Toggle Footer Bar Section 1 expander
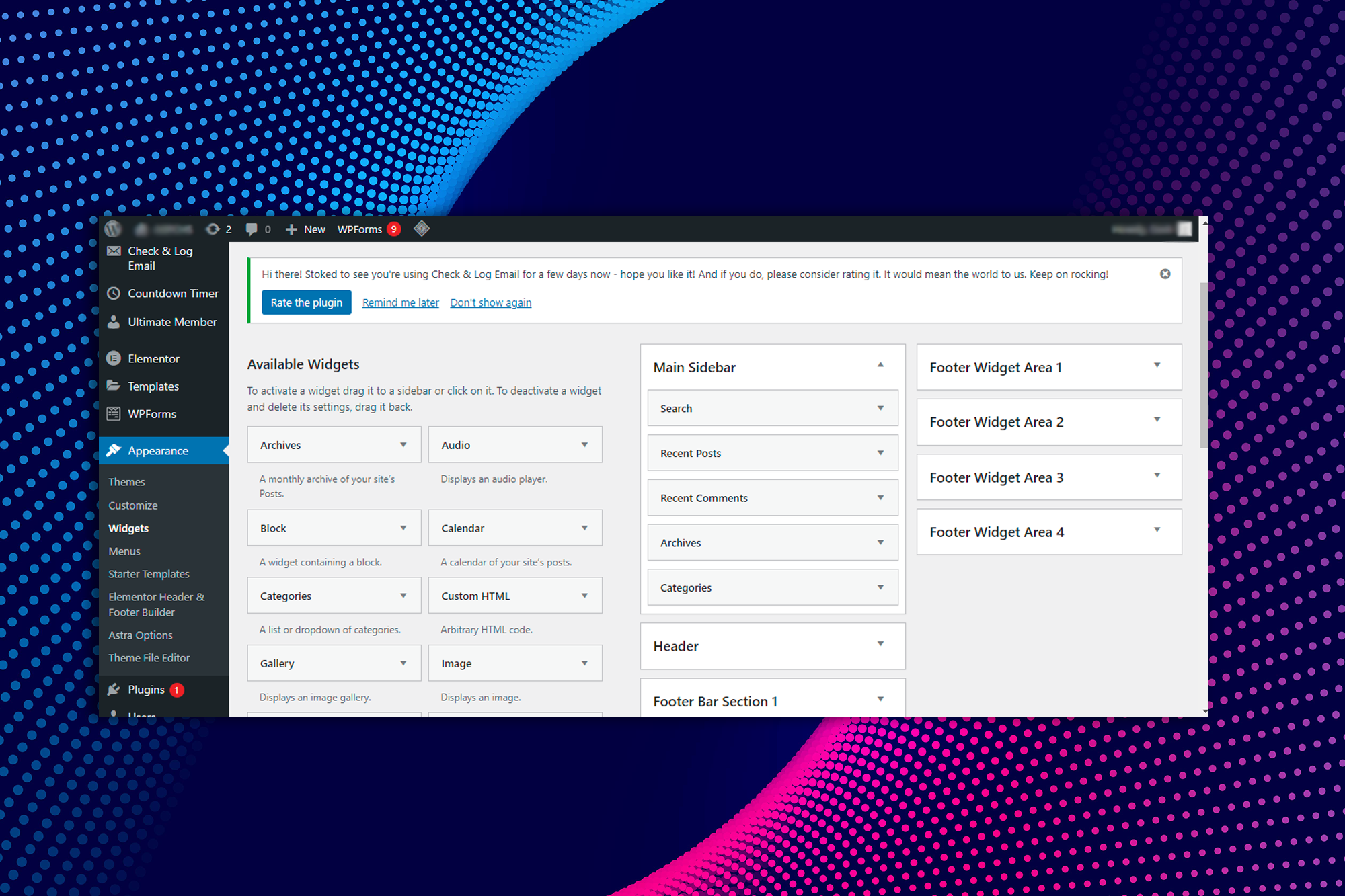 pos(878,700)
